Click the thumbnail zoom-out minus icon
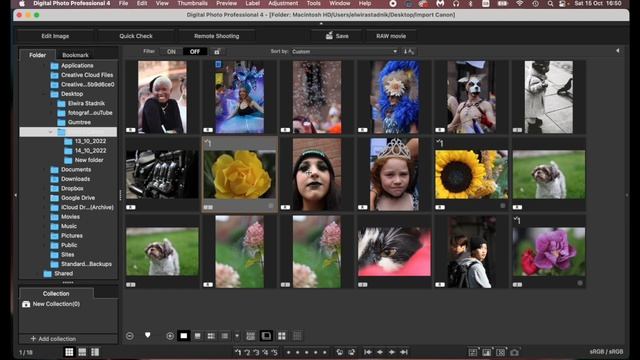The width and height of the screenshot is (640, 360). (x=130, y=336)
